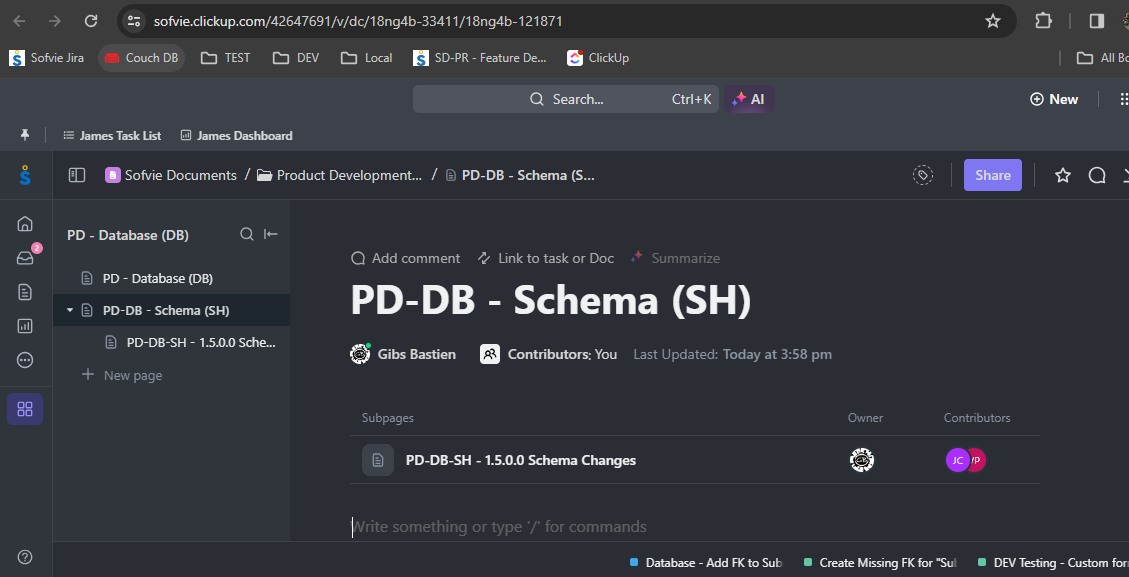
Task: Toggle the sidebar panel icon near breadcrumb
Action: (x=77, y=175)
